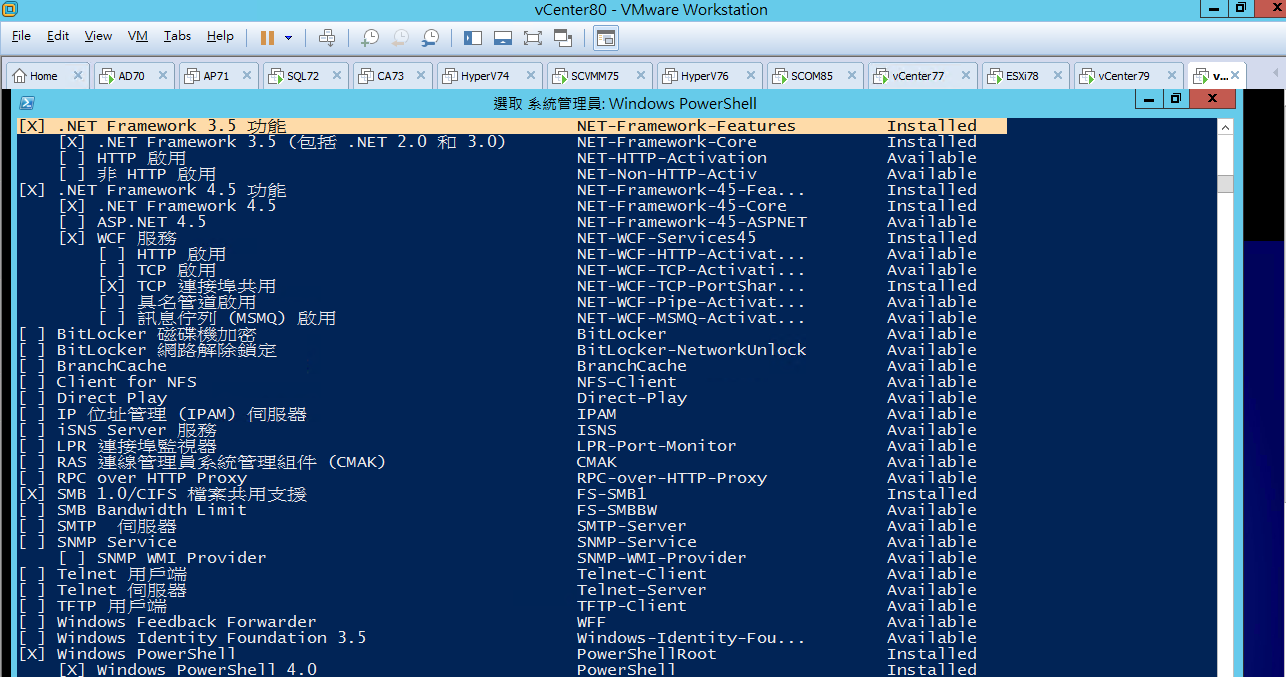
Task: Click the NET-WCF-Services45 name
Action: click(667, 238)
